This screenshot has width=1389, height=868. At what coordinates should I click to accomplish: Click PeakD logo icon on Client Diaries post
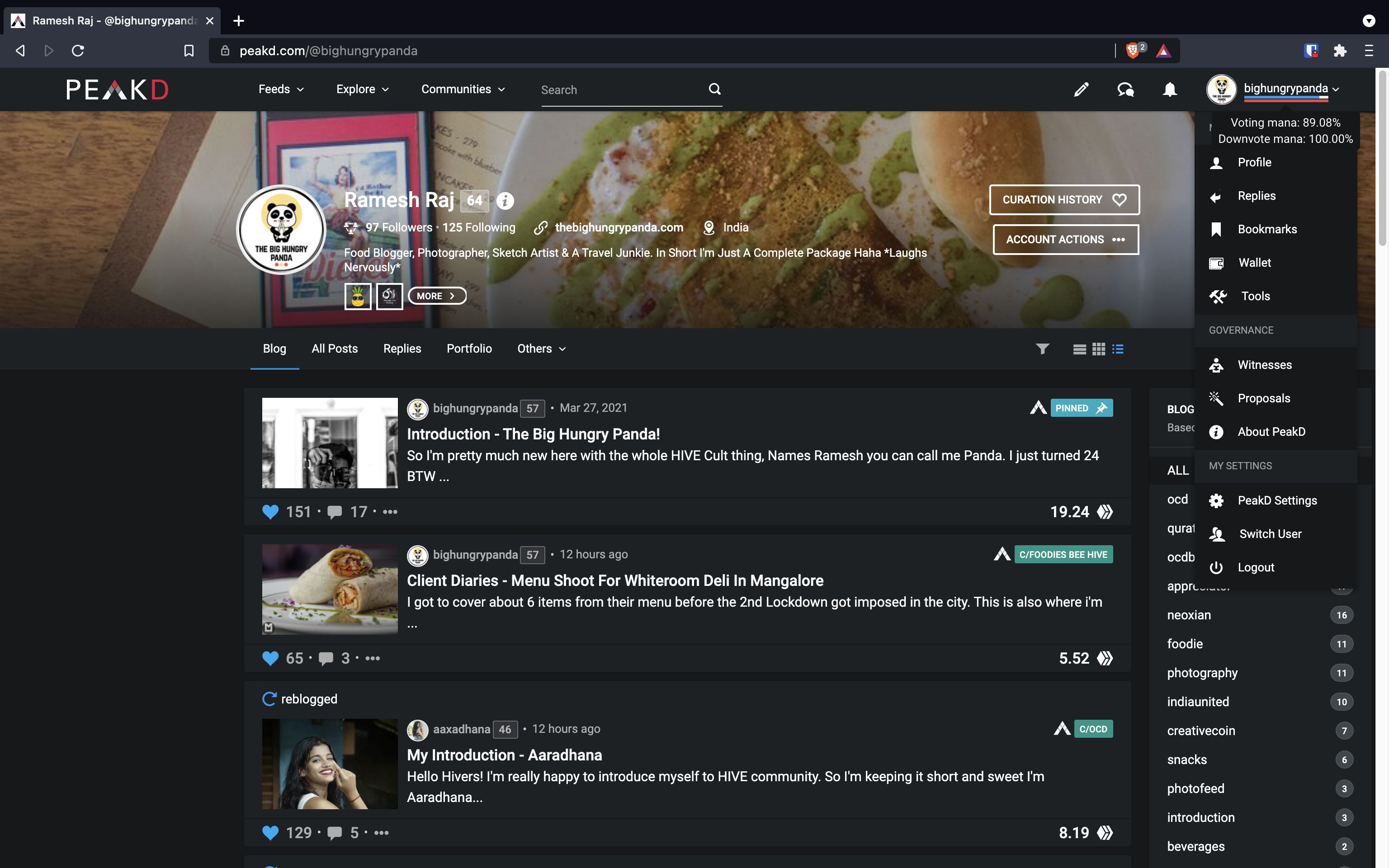pos(1002,554)
